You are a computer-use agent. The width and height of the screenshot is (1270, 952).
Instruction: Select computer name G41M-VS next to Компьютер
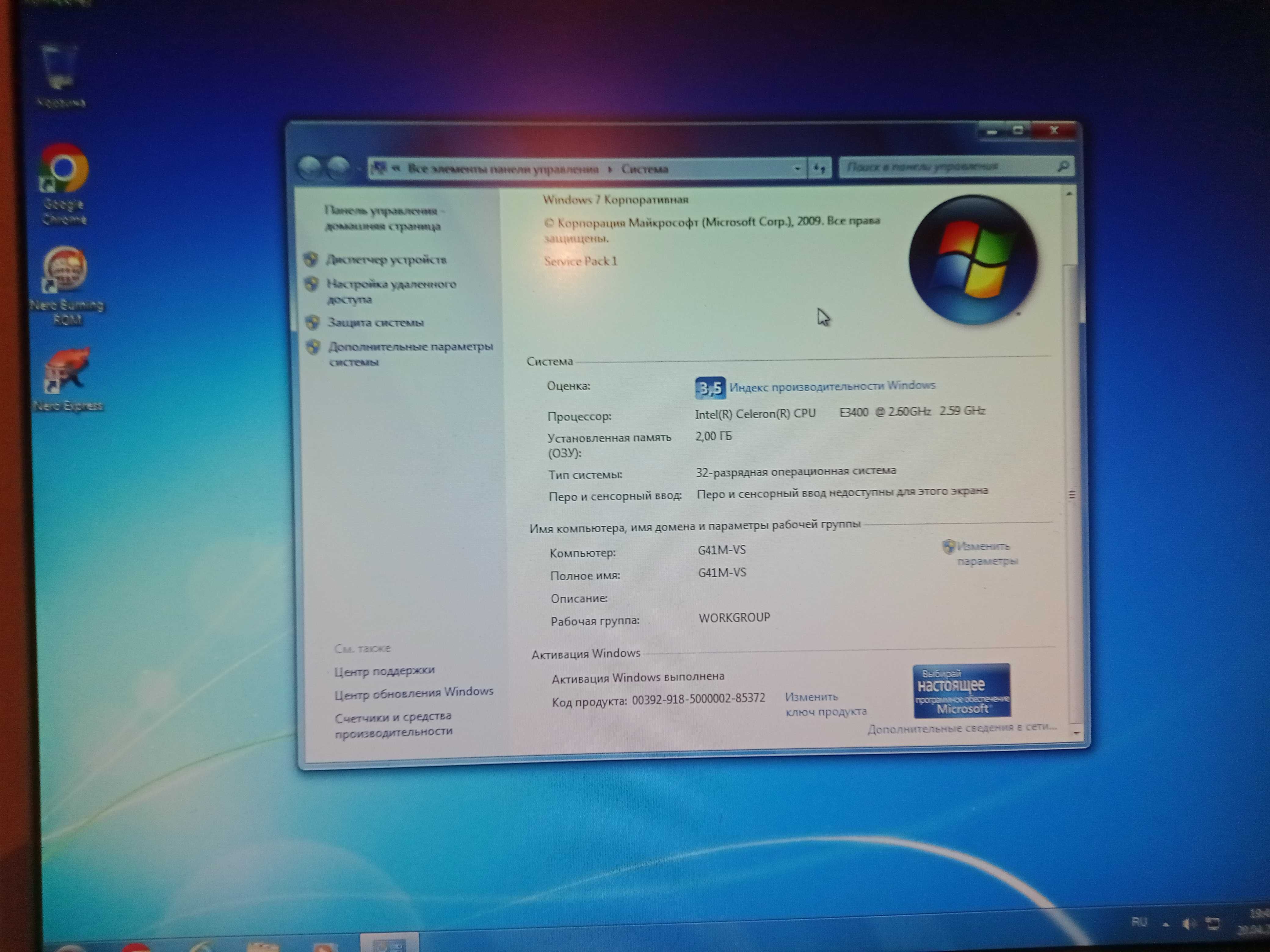[x=722, y=550]
